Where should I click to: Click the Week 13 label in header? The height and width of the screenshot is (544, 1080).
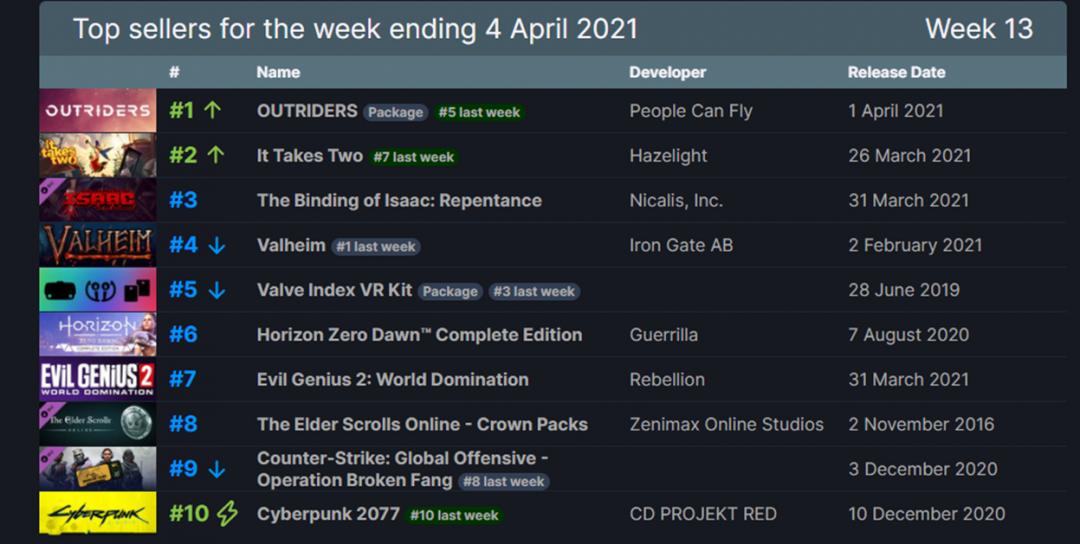point(979,29)
